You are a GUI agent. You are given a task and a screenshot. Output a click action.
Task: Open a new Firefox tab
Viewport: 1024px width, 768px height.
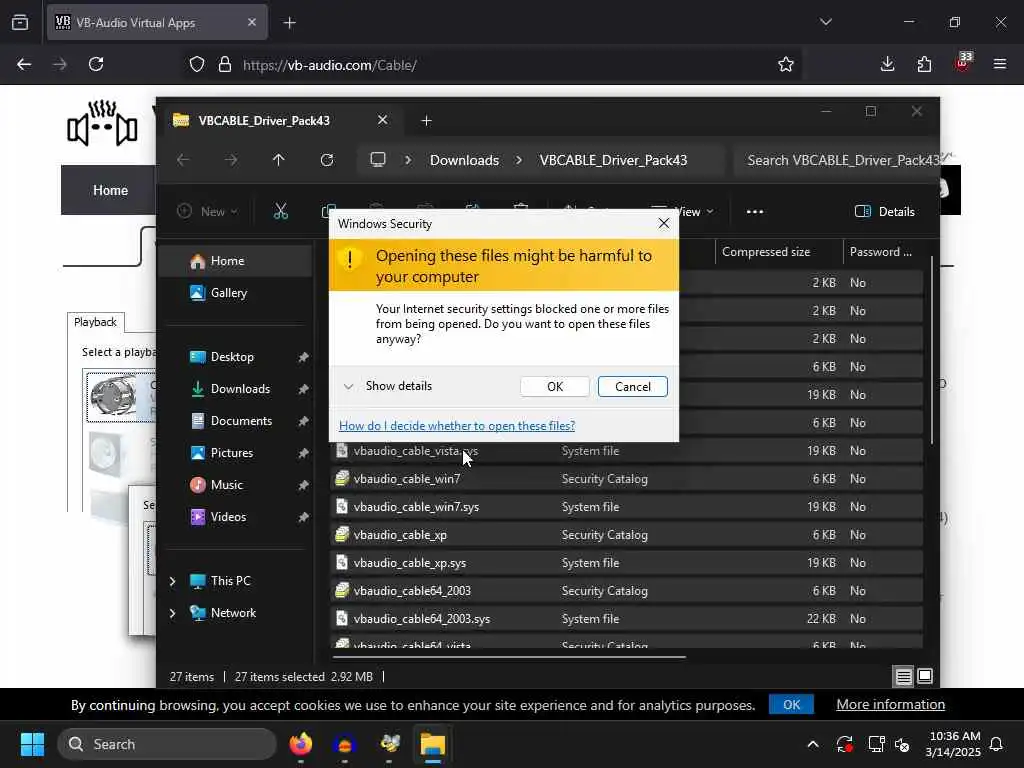tap(289, 23)
